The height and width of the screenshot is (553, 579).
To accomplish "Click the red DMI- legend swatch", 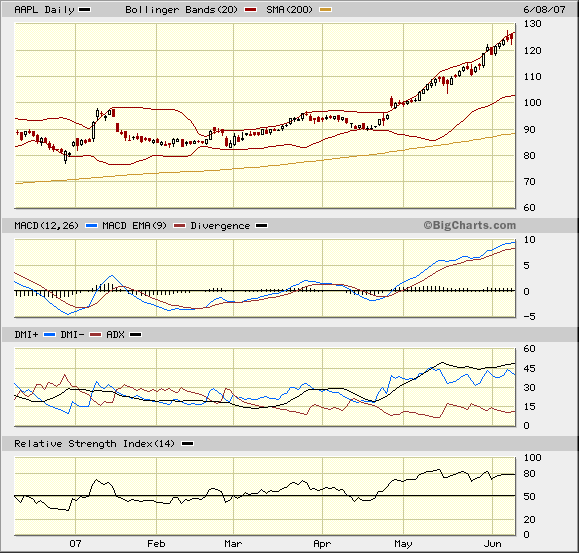I will tap(95, 334).
